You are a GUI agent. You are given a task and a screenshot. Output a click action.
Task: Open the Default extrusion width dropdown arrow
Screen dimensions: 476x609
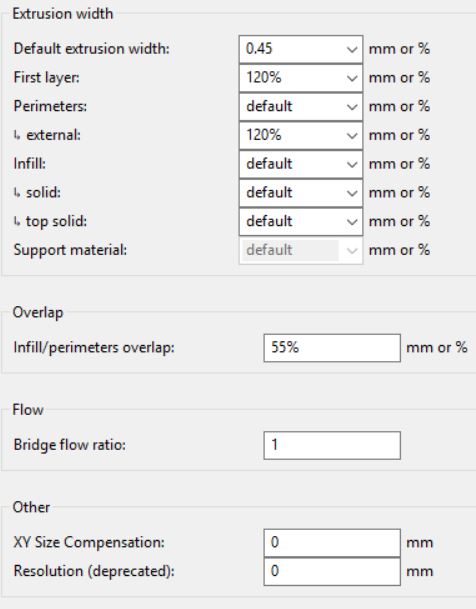(x=352, y=49)
